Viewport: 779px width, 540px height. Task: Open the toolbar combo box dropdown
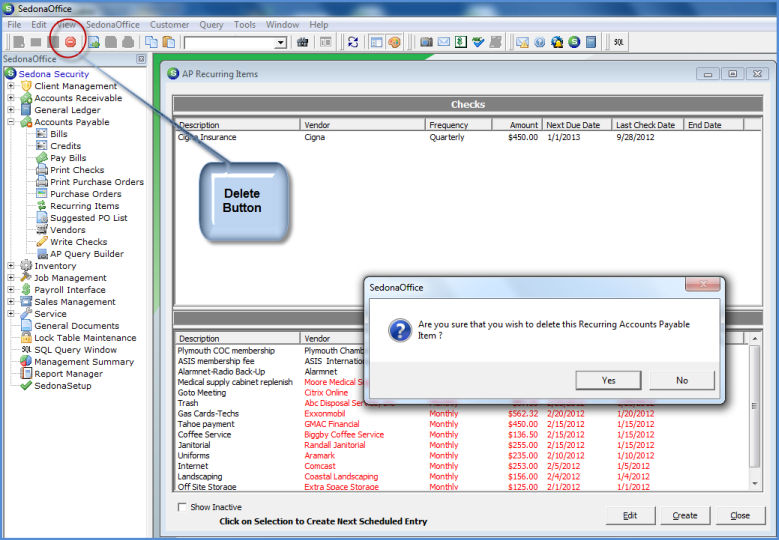[280, 43]
